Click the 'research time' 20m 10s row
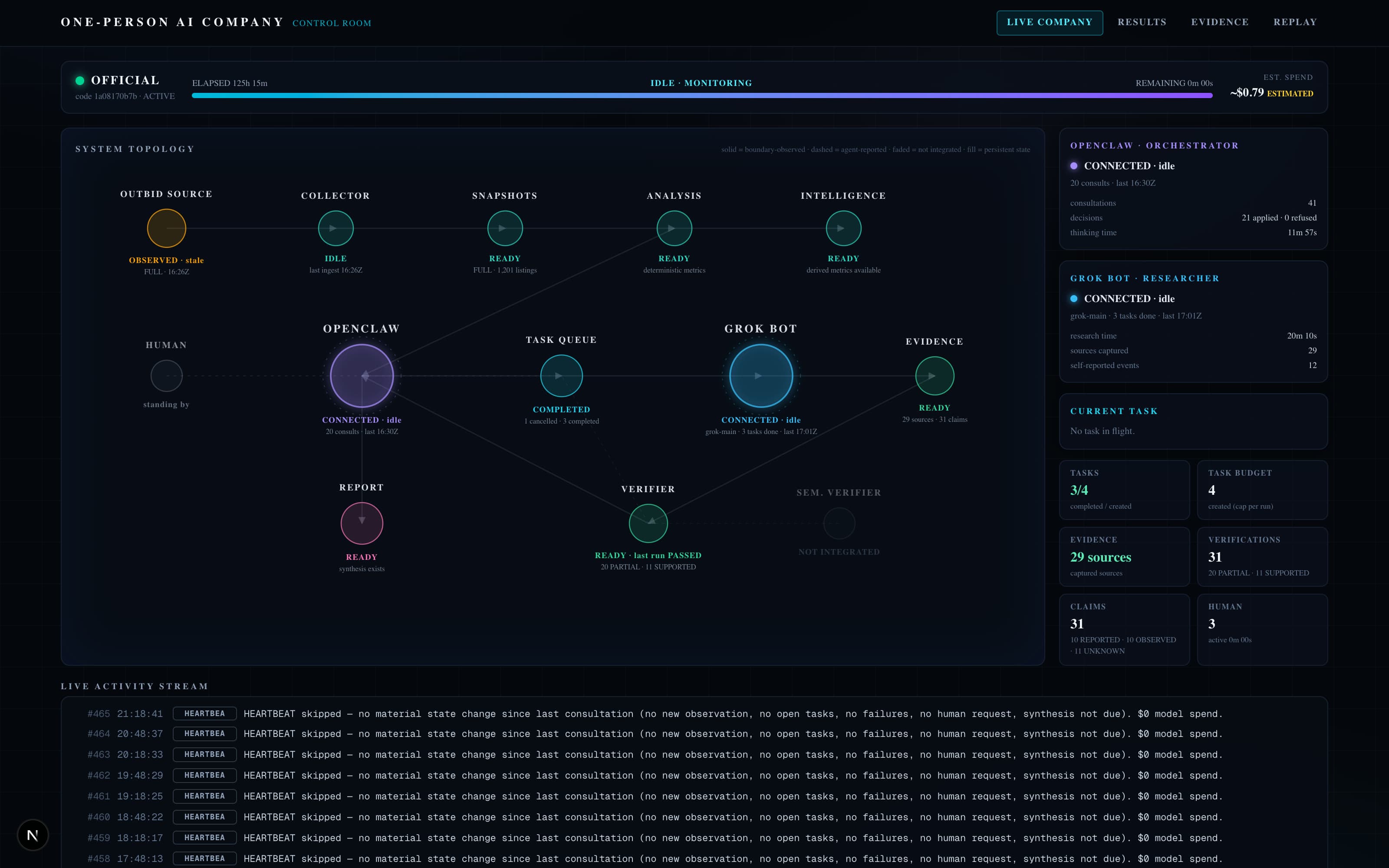Image resolution: width=1389 pixels, height=868 pixels. [x=1193, y=336]
